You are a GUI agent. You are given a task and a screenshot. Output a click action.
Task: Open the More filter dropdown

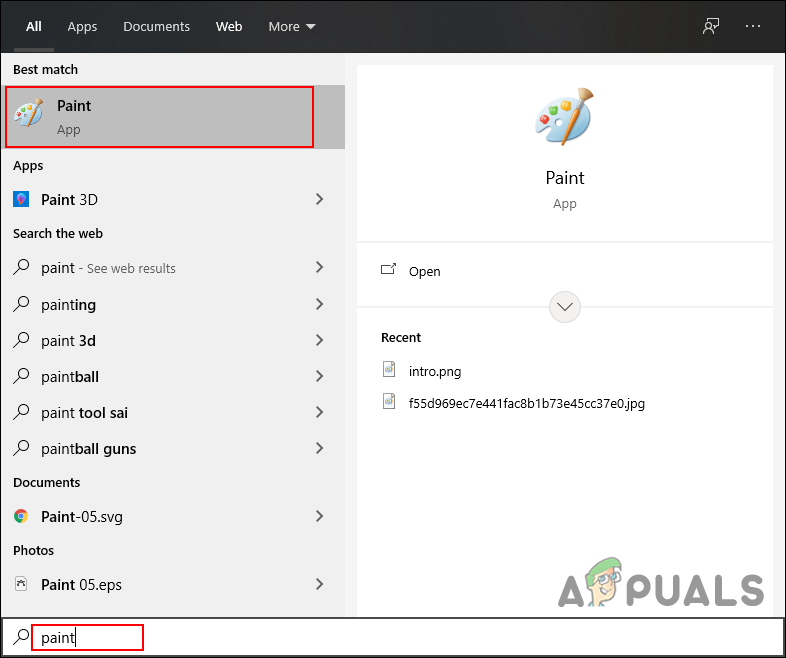click(292, 27)
